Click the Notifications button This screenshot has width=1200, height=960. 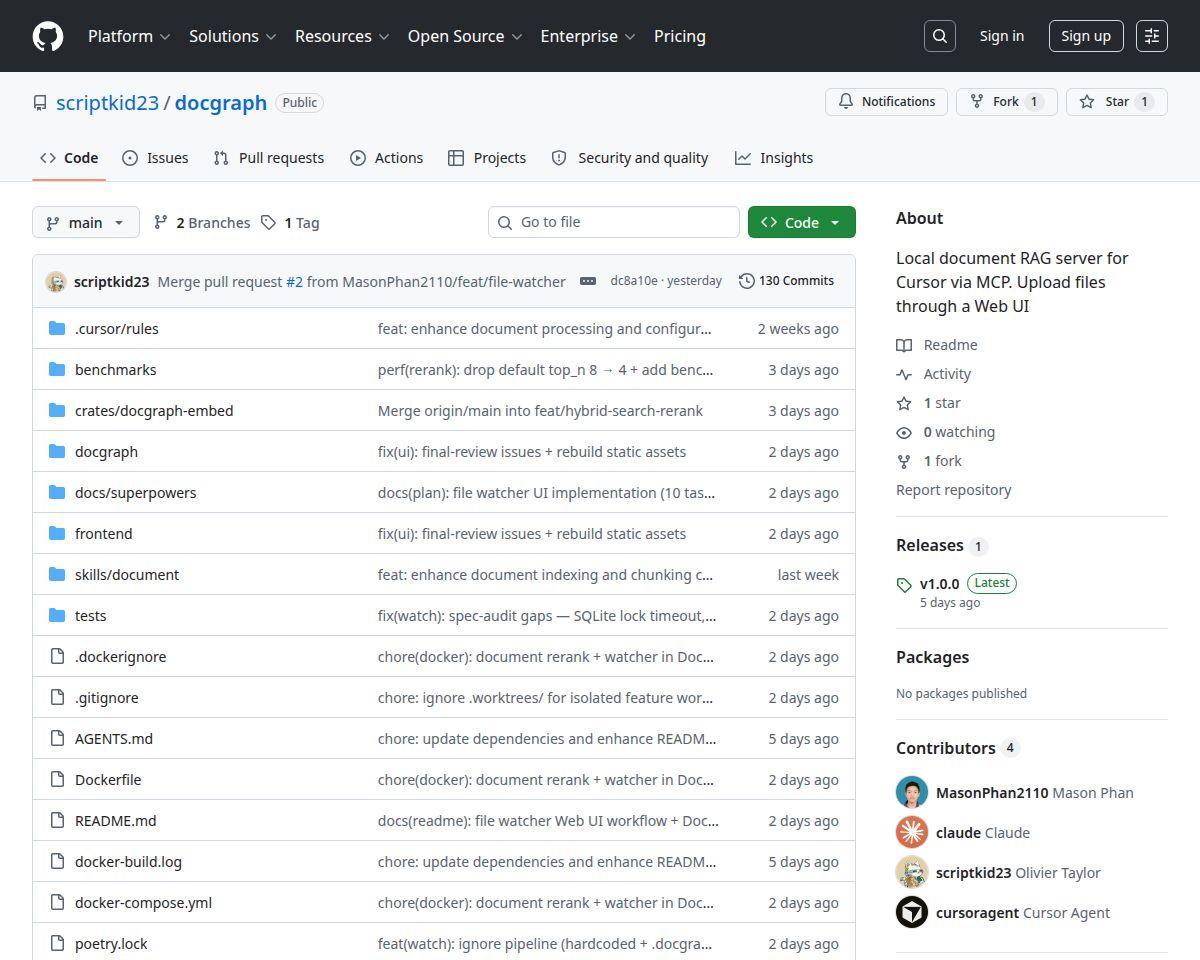tap(886, 102)
